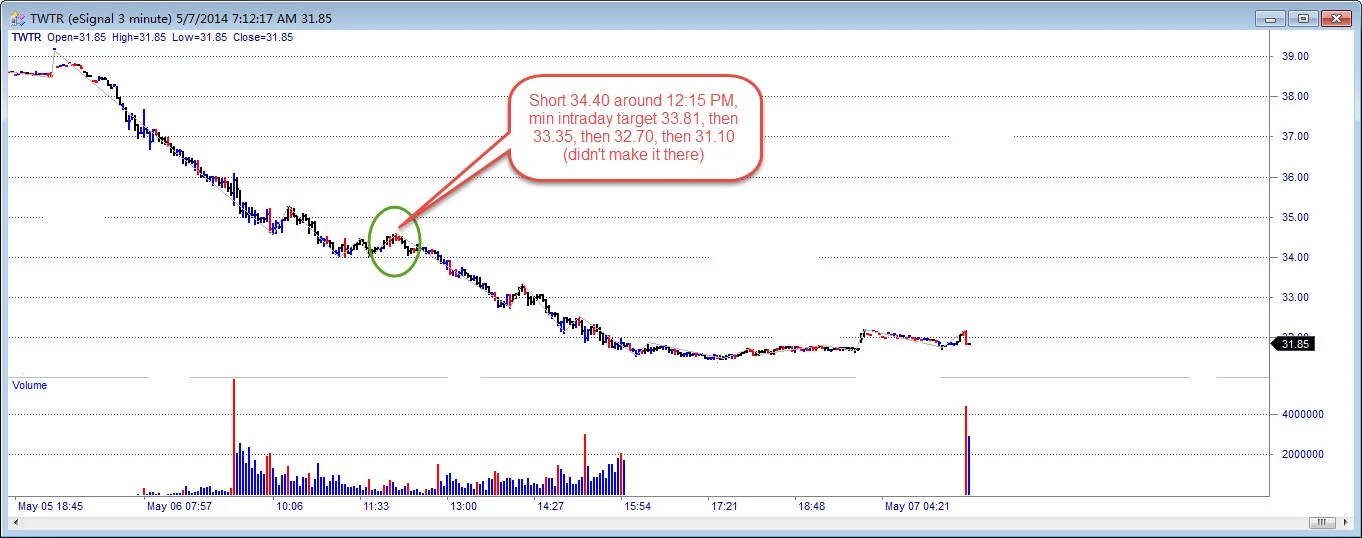
Task: Click the May 06 07:57 time label
Action: click(x=180, y=507)
